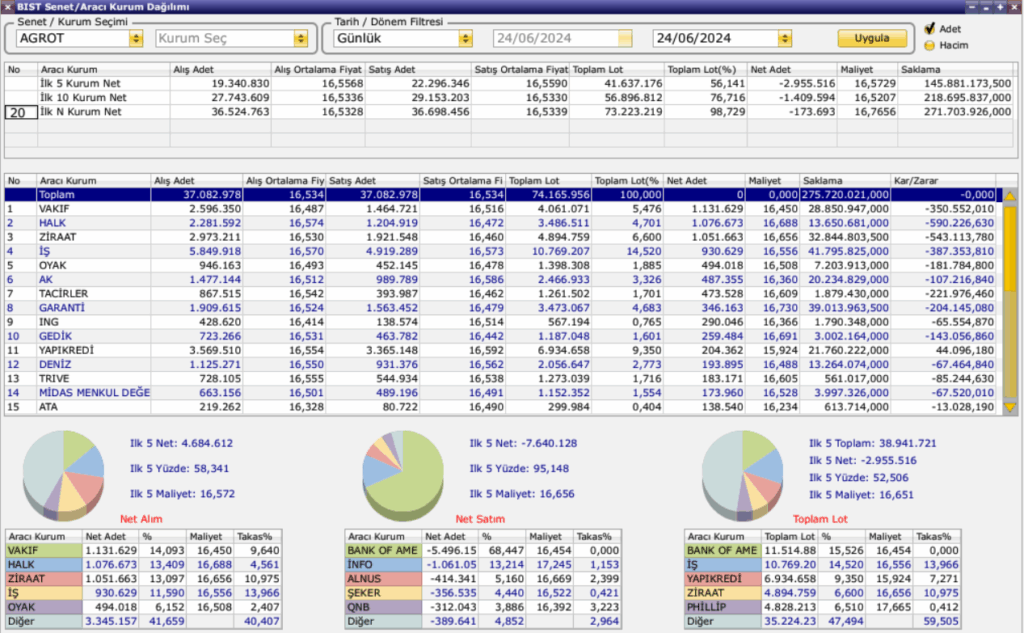Click the Net Satım pie chart
This screenshot has height=633, width=1024.
pos(403,475)
